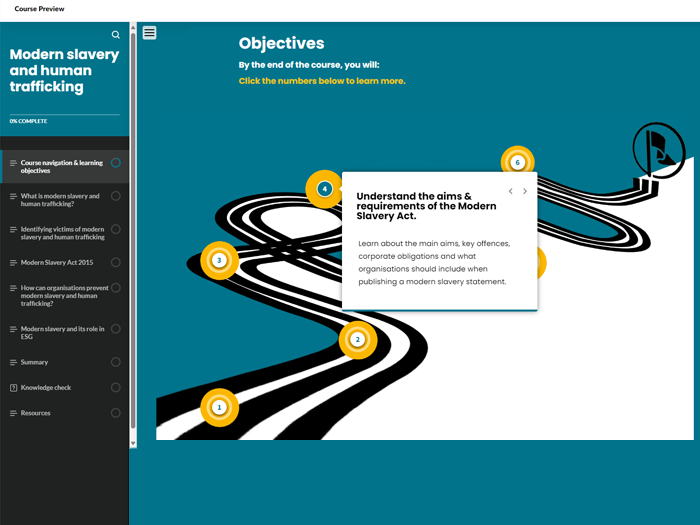Select objective marker number 1
Image resolution: width=700 pixels, height=525 pixels.
tap(219, 407)
